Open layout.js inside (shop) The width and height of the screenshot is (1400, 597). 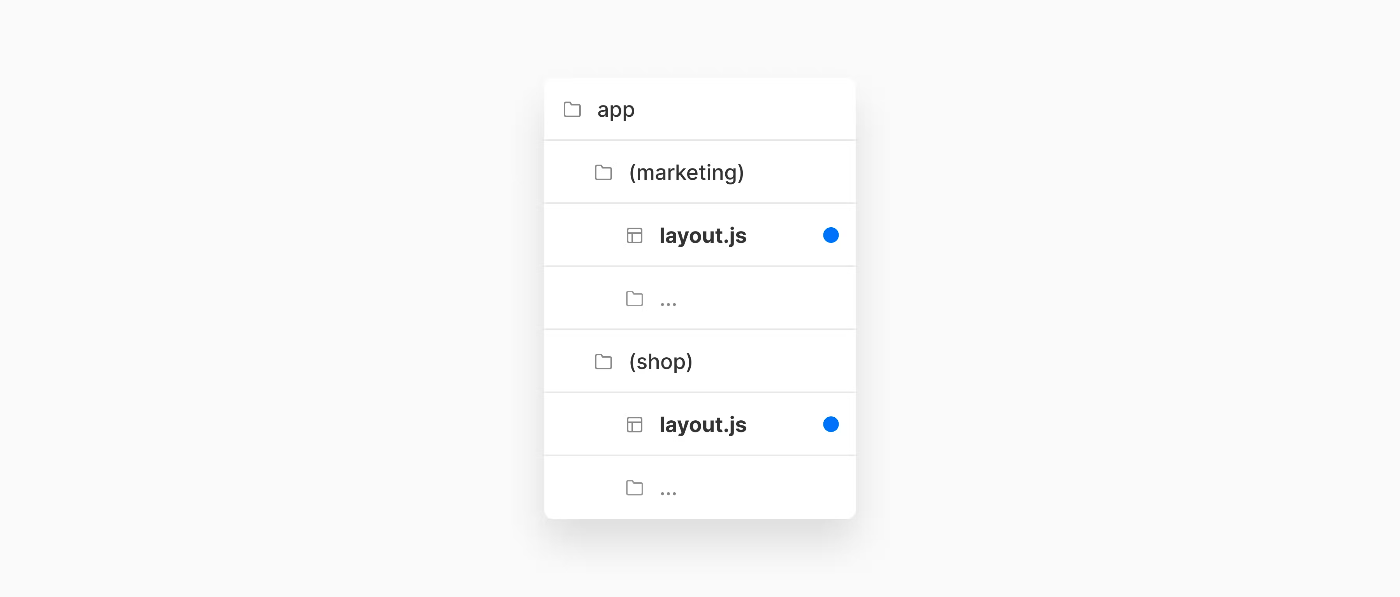(703, 425)
